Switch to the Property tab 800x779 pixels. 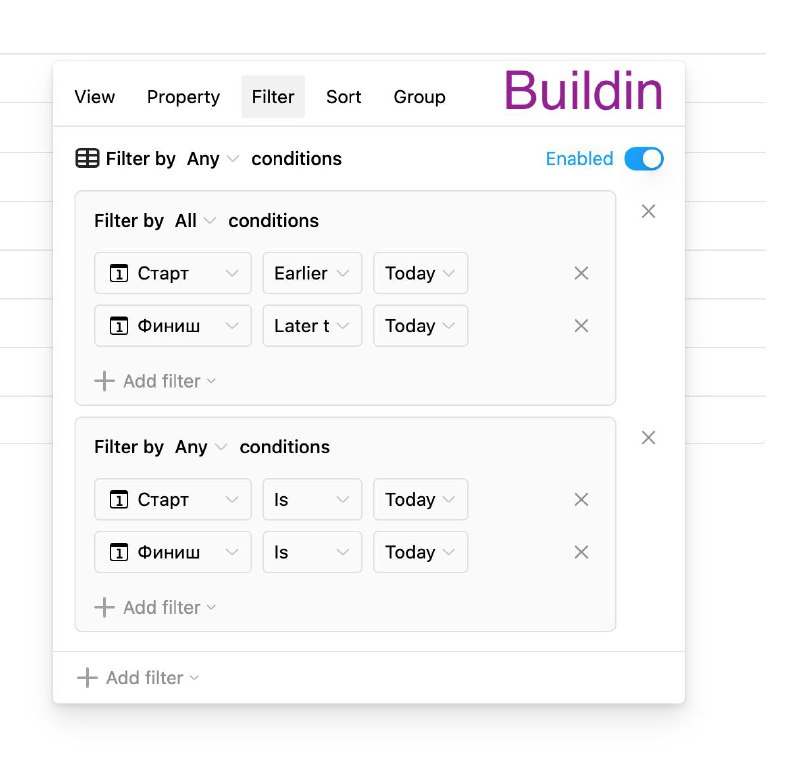183,97
